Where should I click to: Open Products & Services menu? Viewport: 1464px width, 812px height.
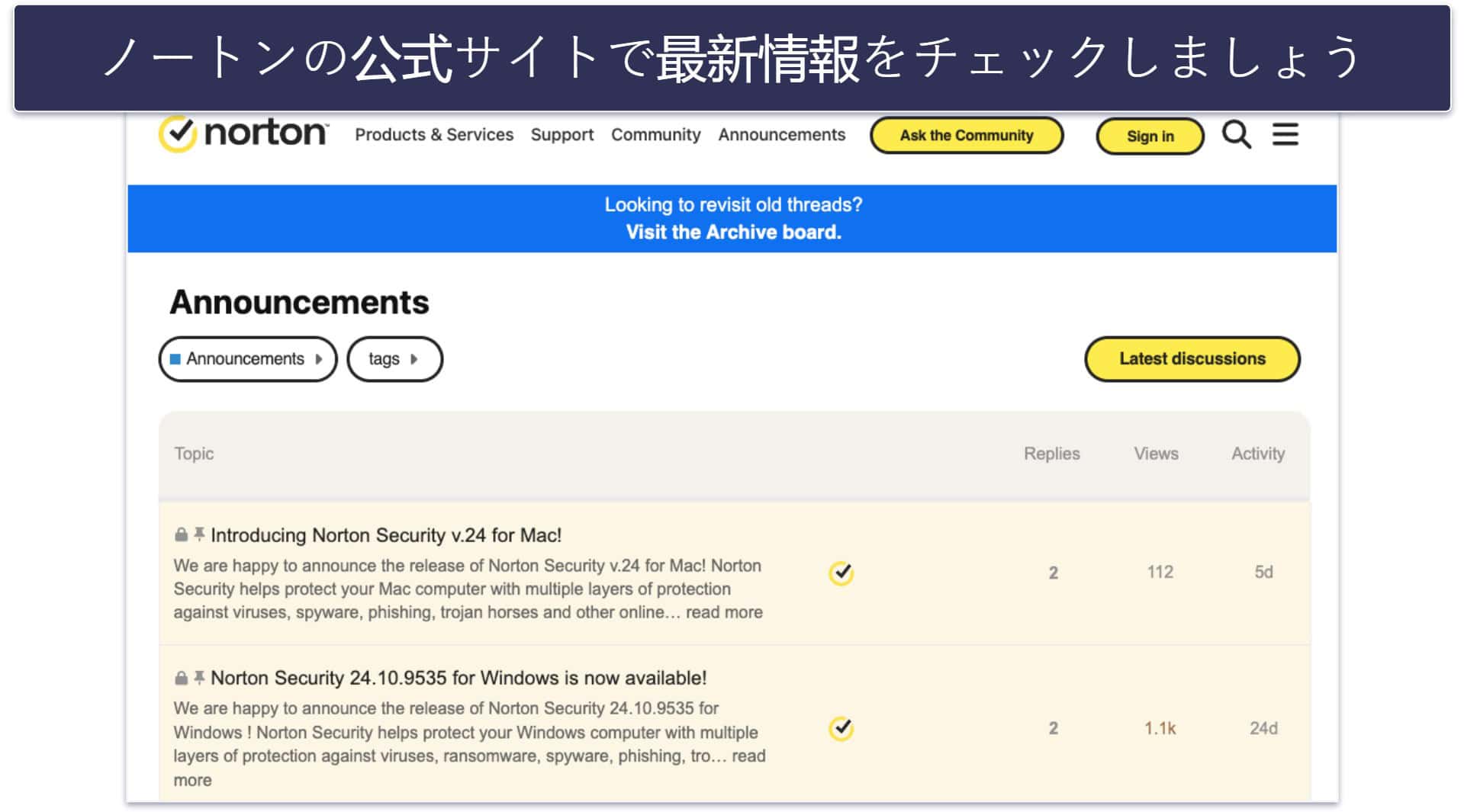[x=434, y=135]
